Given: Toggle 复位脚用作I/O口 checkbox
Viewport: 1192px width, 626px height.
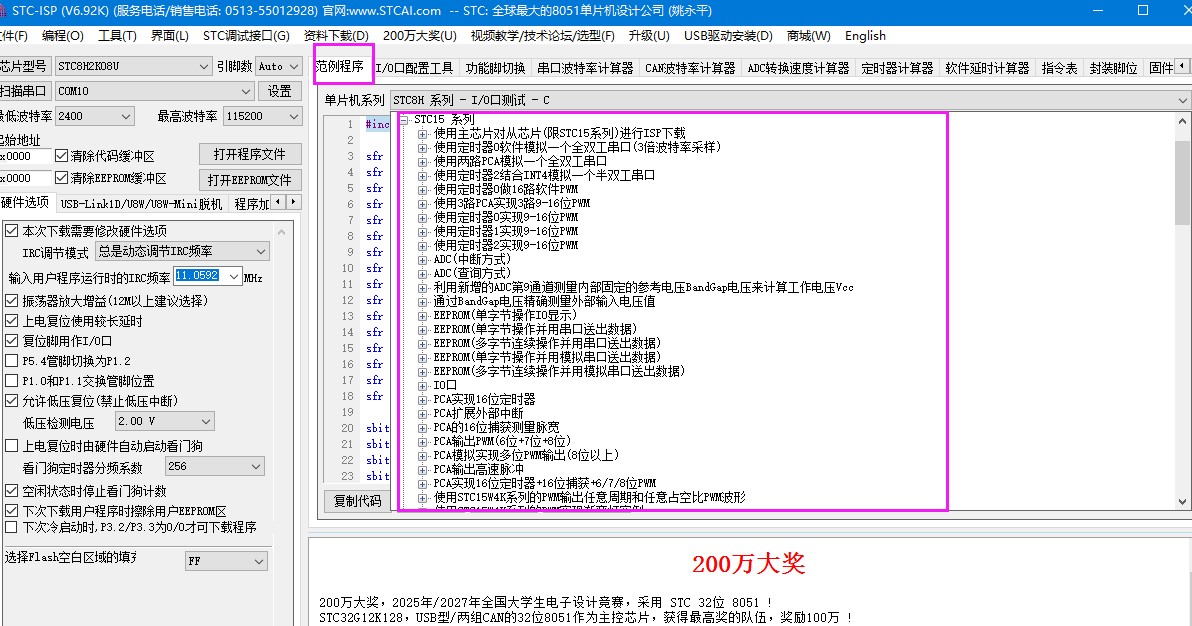Looking at the screenshot, I should click(x=11, y=341).
